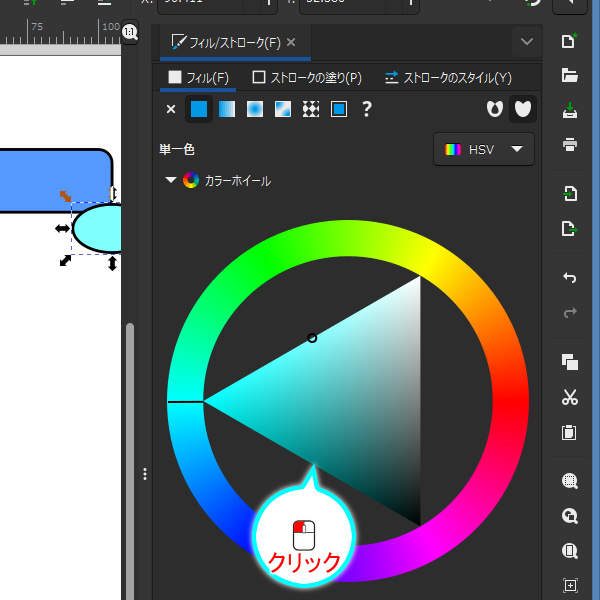Open the dock panel chevron menu
This screenshot has width=600, height=600.
[527, 41]
